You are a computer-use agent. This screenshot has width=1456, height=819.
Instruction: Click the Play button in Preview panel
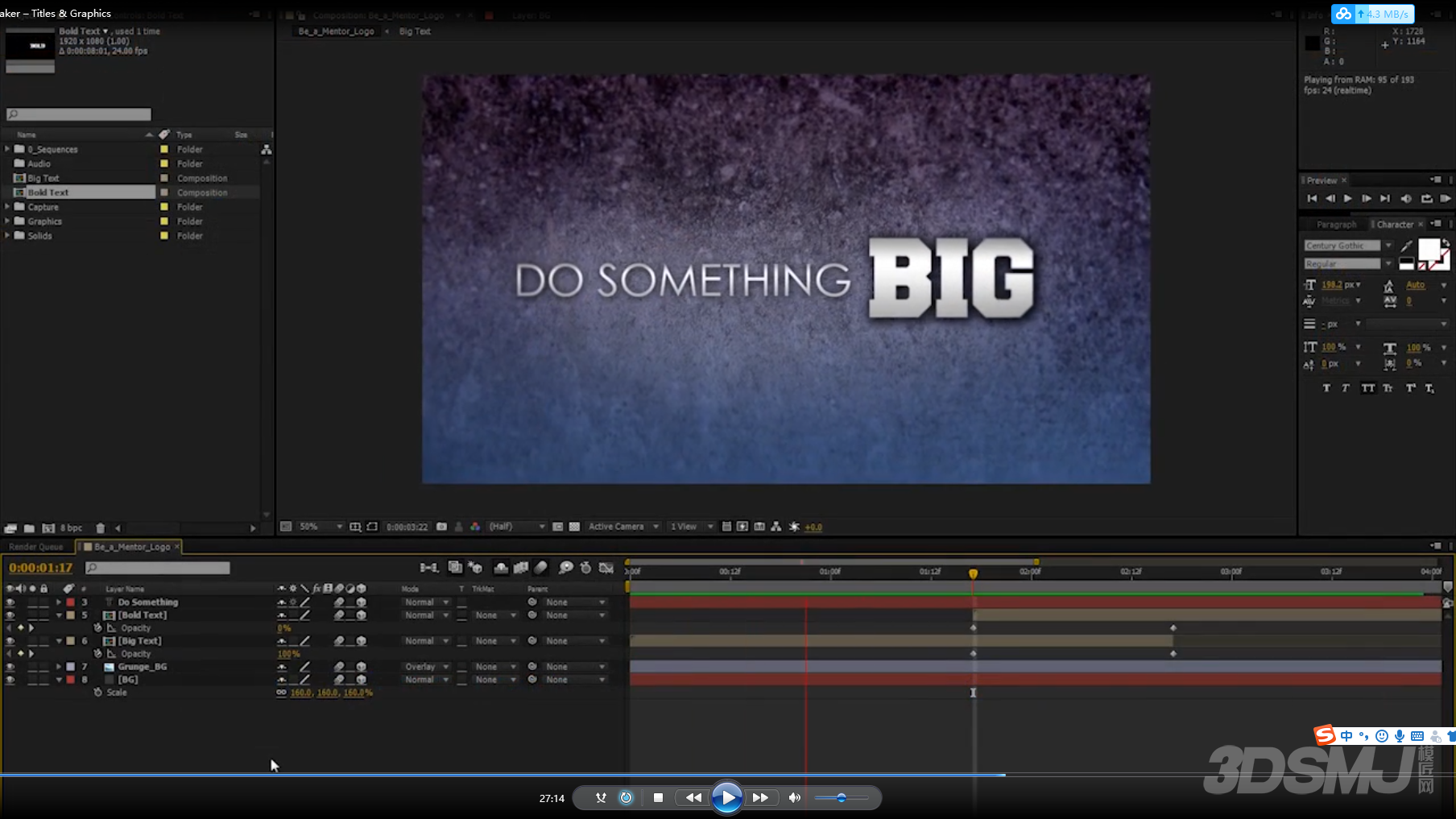[1348, 199]
